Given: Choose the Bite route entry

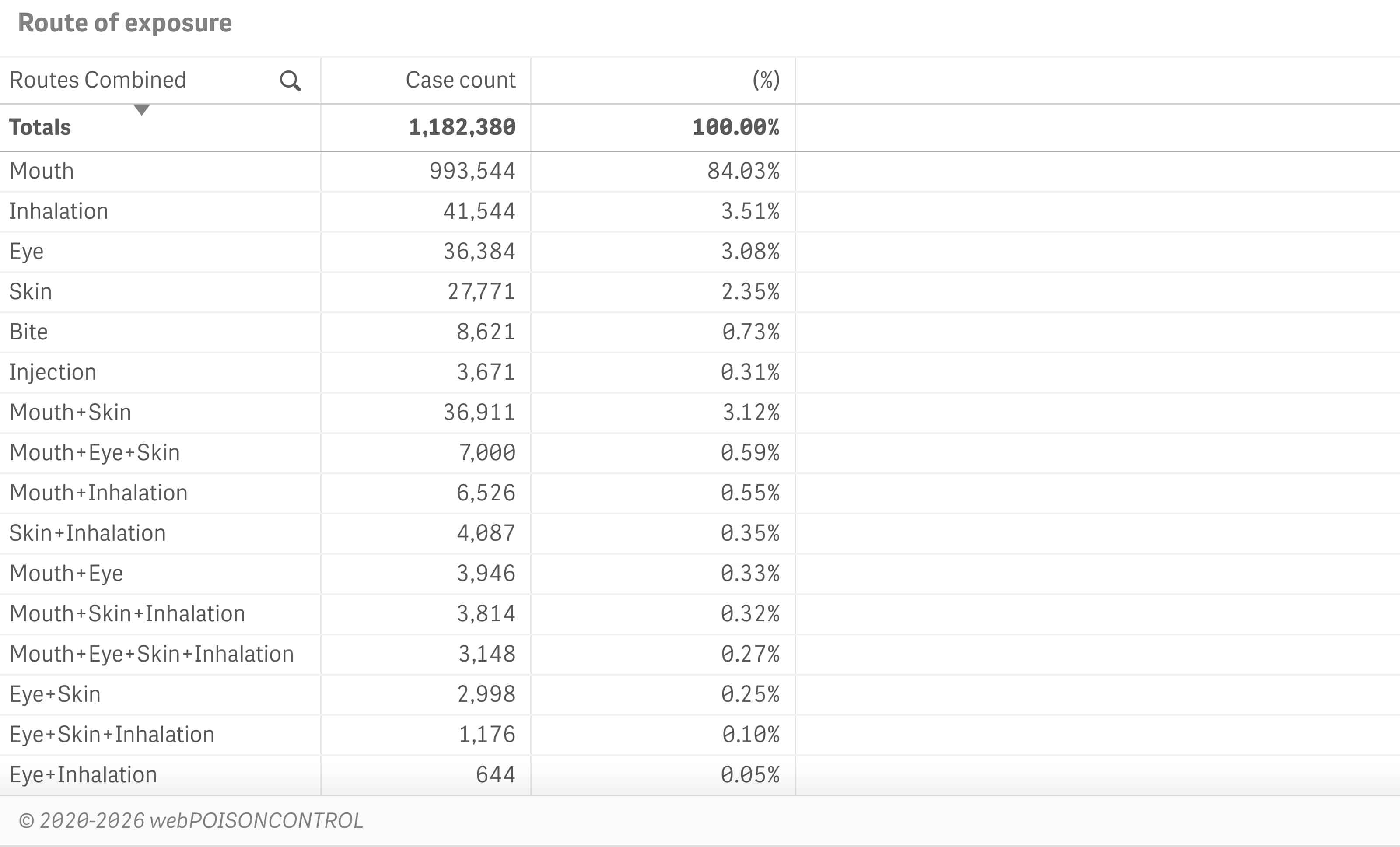Looking at the screenshot, I should click(x=29, y=332).
